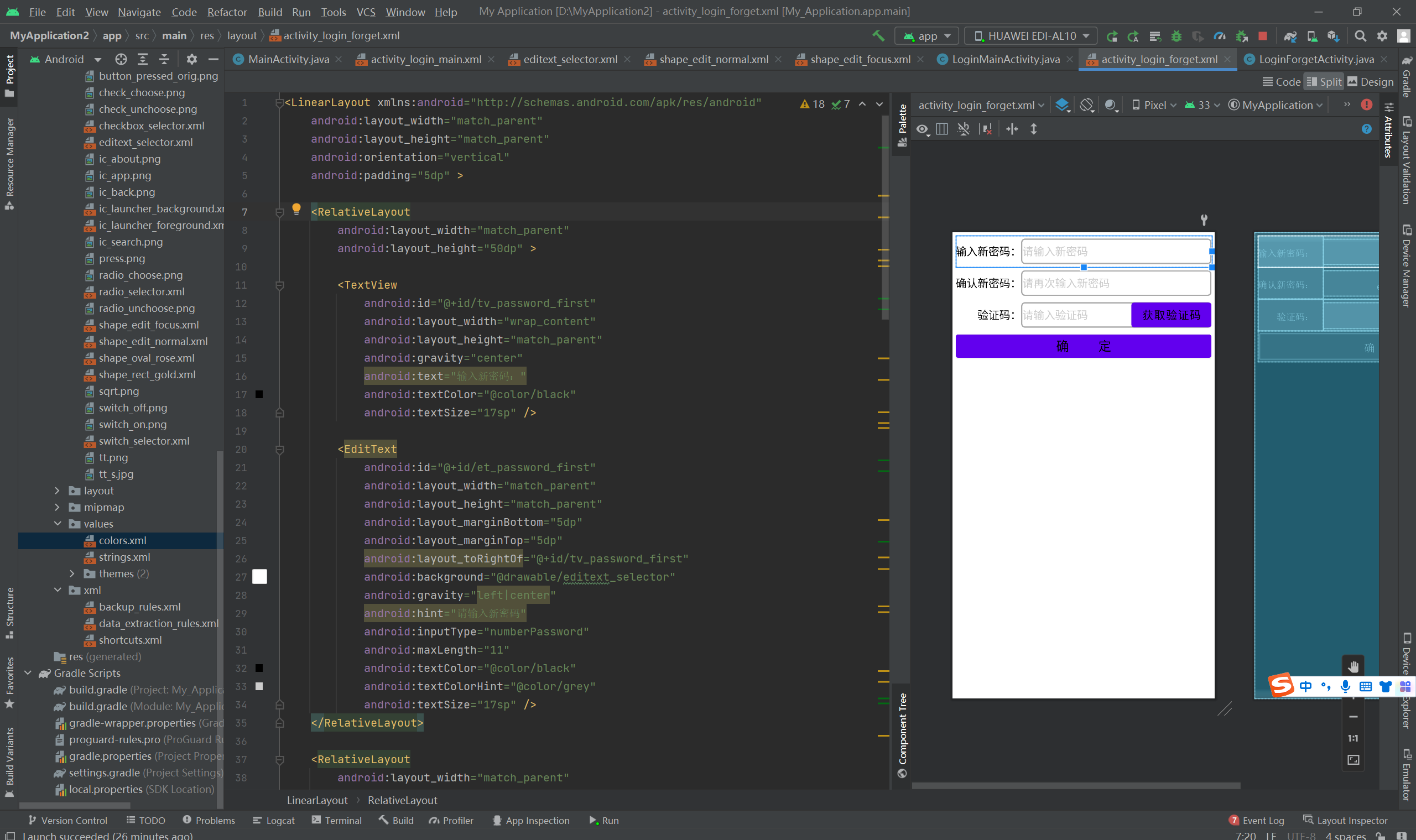Viewport: 1416px width, 840px height.
Task: Click the white color swatch on line 27
Action: point(259,577)
